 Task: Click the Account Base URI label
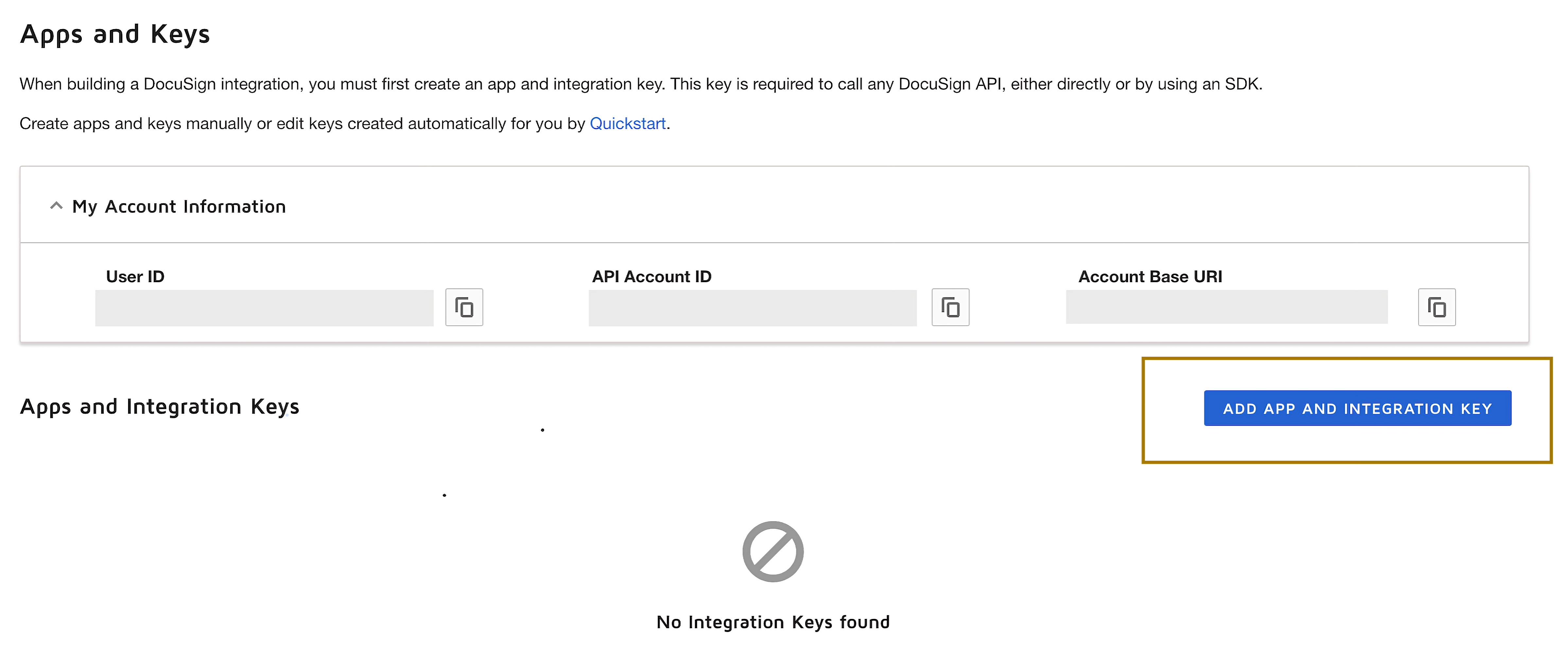[x=1150, y=276]
